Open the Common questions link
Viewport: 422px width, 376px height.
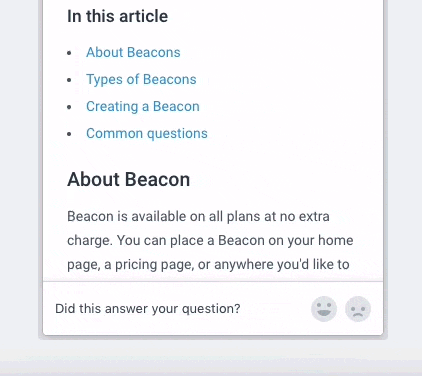click(x=147, y=133)
